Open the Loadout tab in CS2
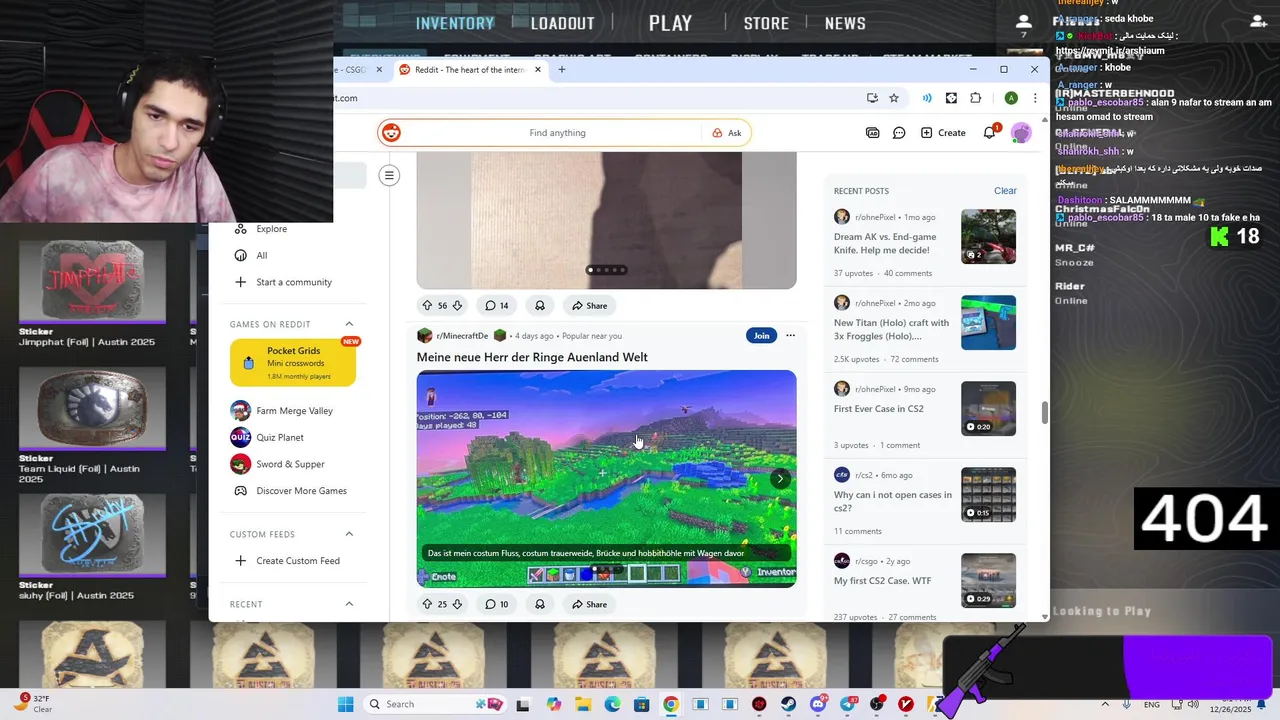1280x720 pixels. click(x=562, y=23)
